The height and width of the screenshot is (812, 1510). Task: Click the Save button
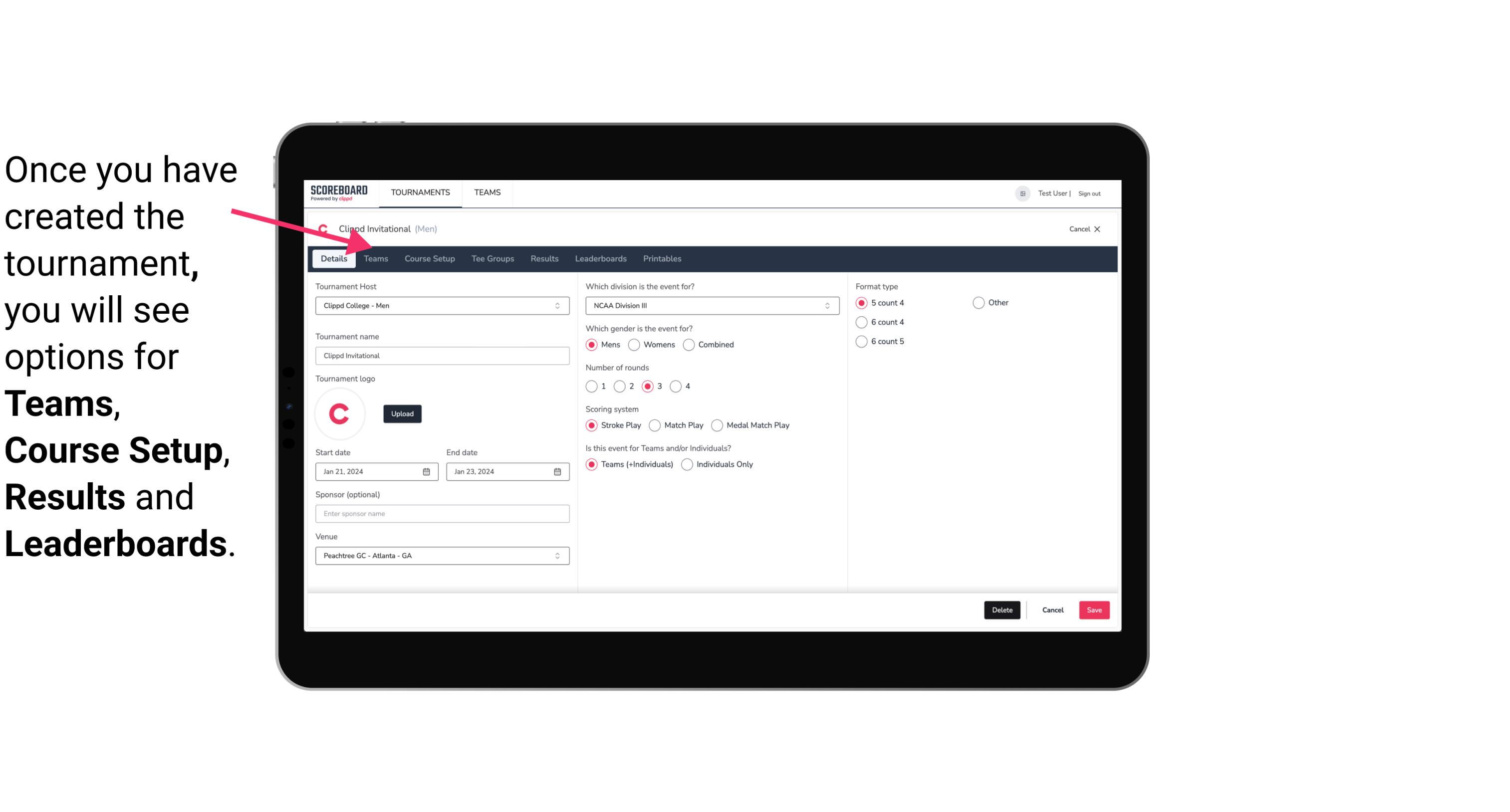[x=1094, y=610]
